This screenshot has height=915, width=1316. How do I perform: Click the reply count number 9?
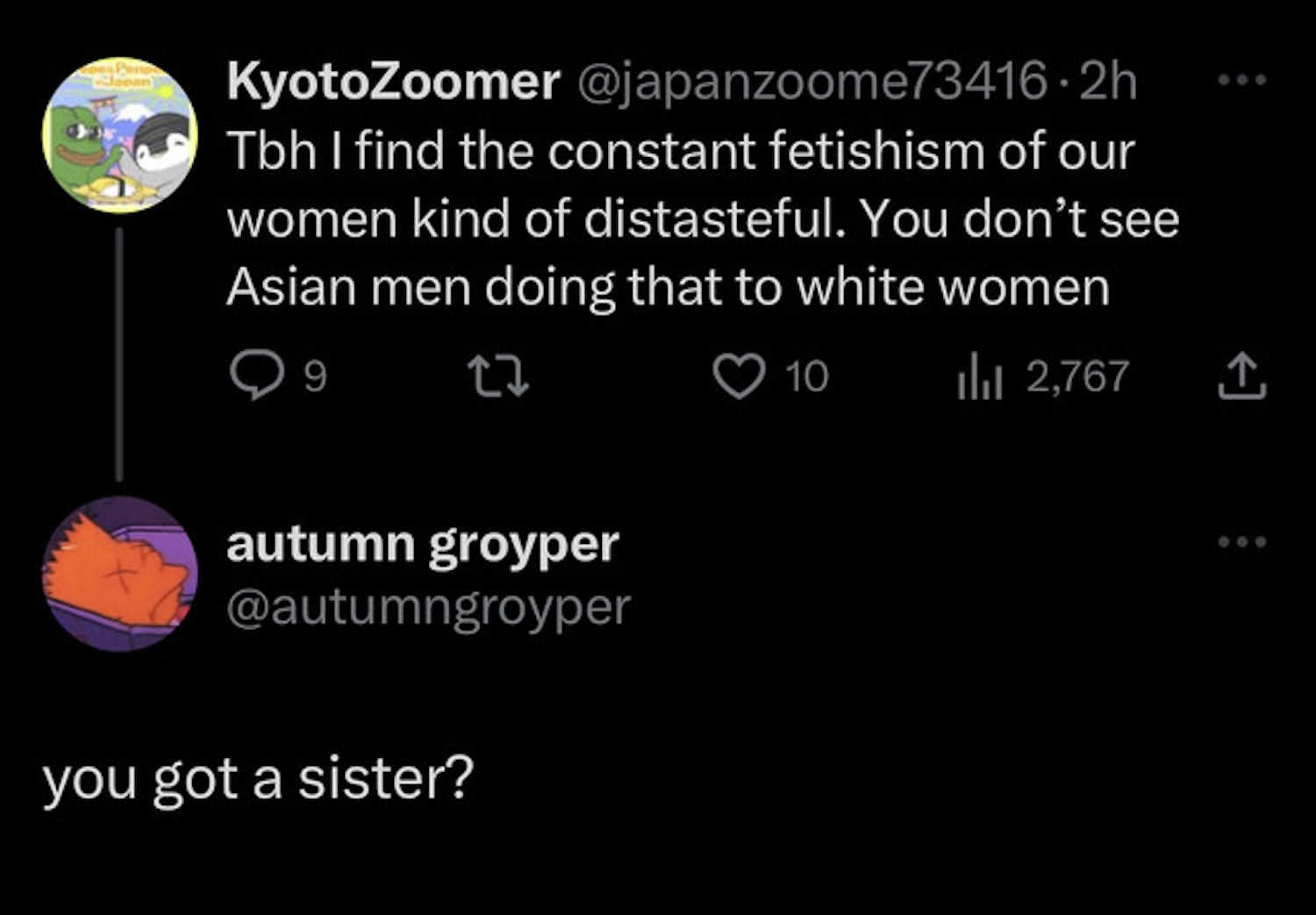315,377
